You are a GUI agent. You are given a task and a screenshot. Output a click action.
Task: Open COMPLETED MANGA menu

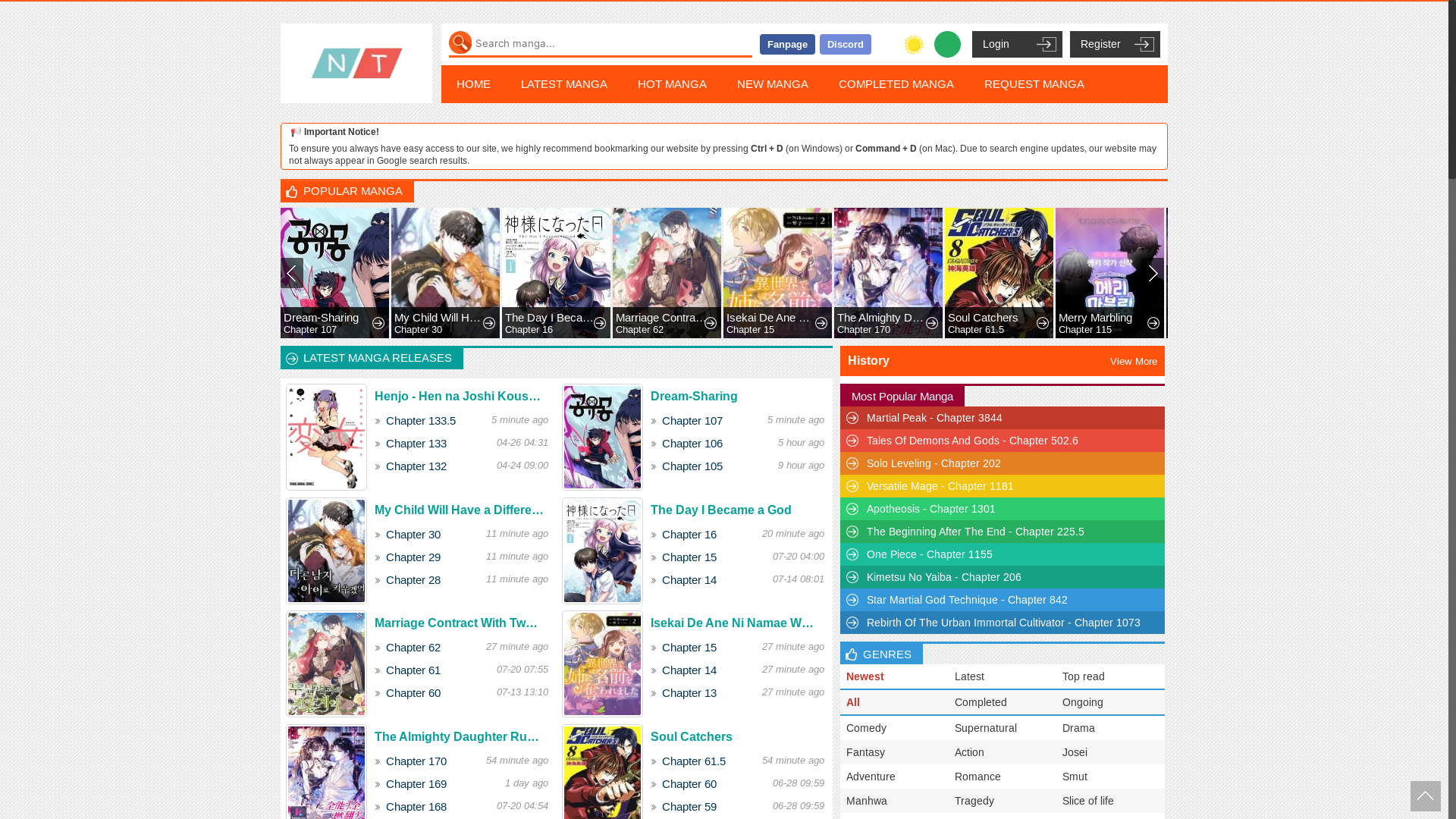[896, 84]
